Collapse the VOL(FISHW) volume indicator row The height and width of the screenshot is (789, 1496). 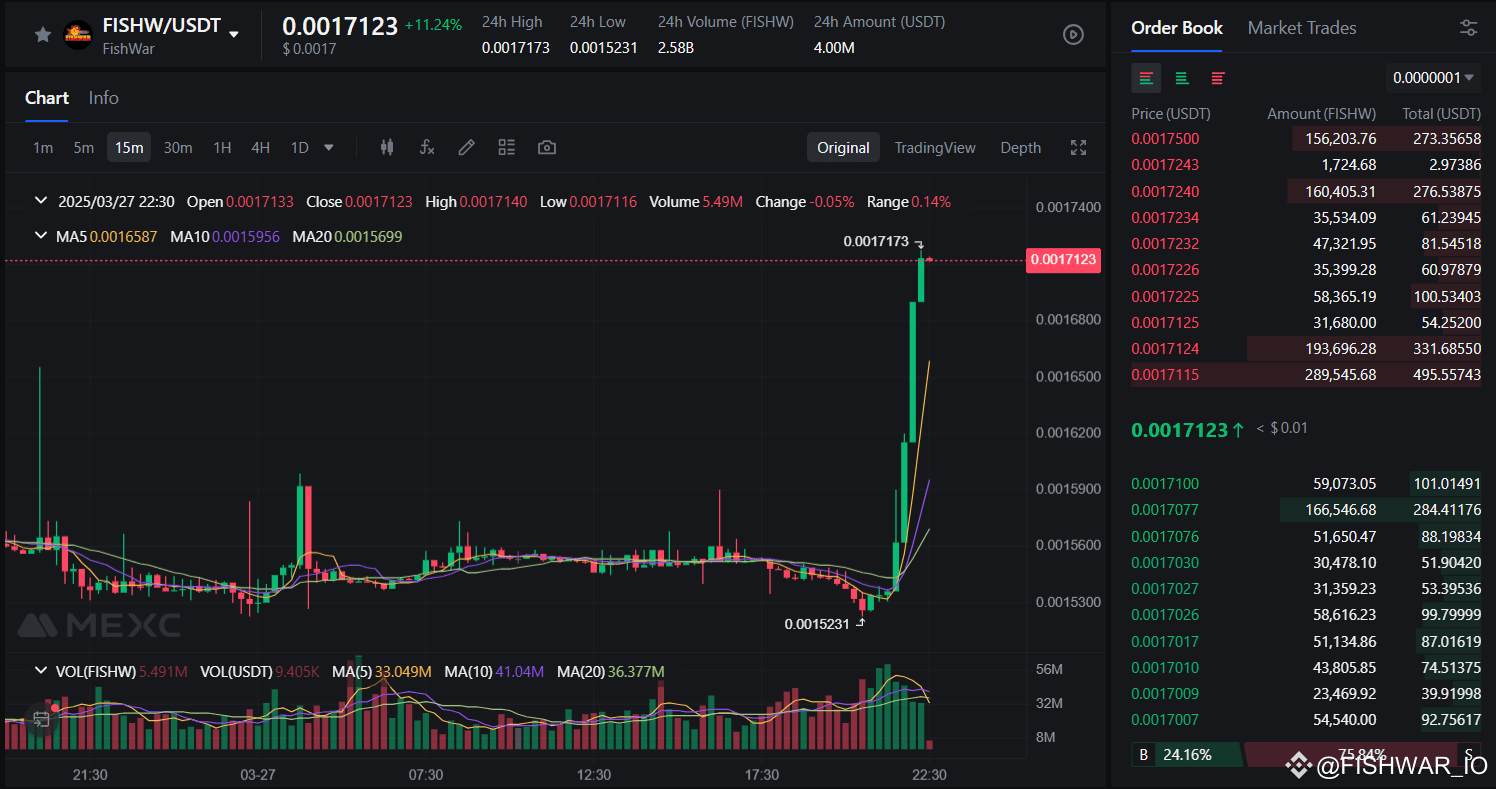[41, 671]
